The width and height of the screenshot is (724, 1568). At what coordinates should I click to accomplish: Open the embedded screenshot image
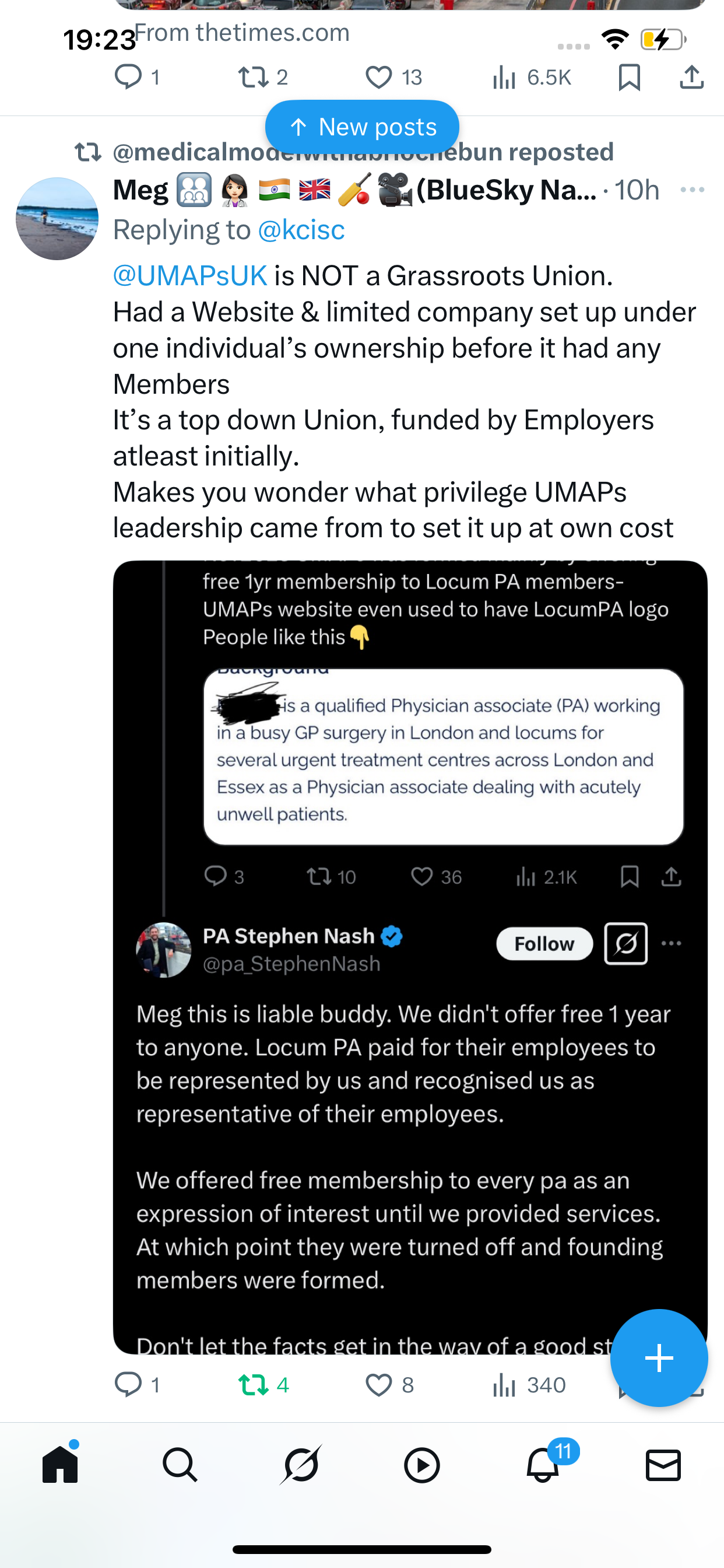(409, 956)
